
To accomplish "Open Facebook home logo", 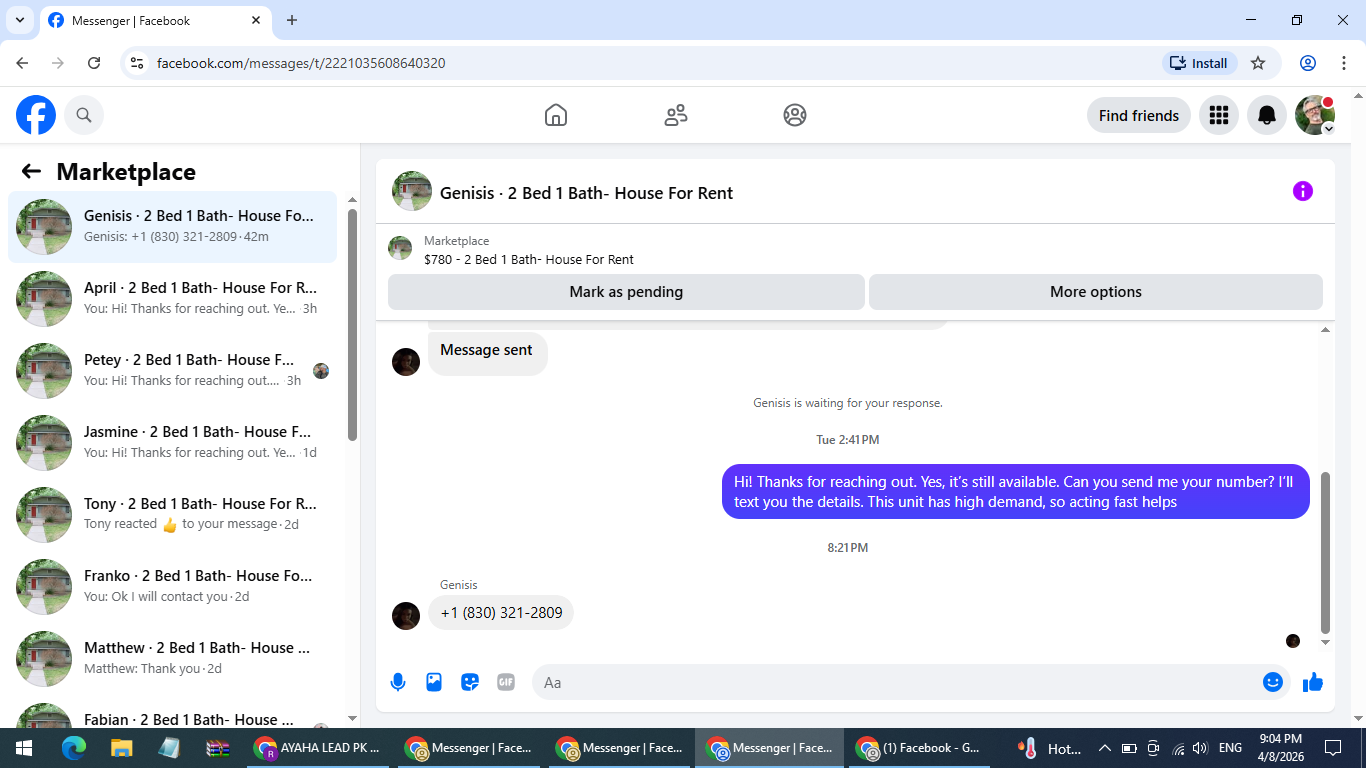I will click(36, 115).
